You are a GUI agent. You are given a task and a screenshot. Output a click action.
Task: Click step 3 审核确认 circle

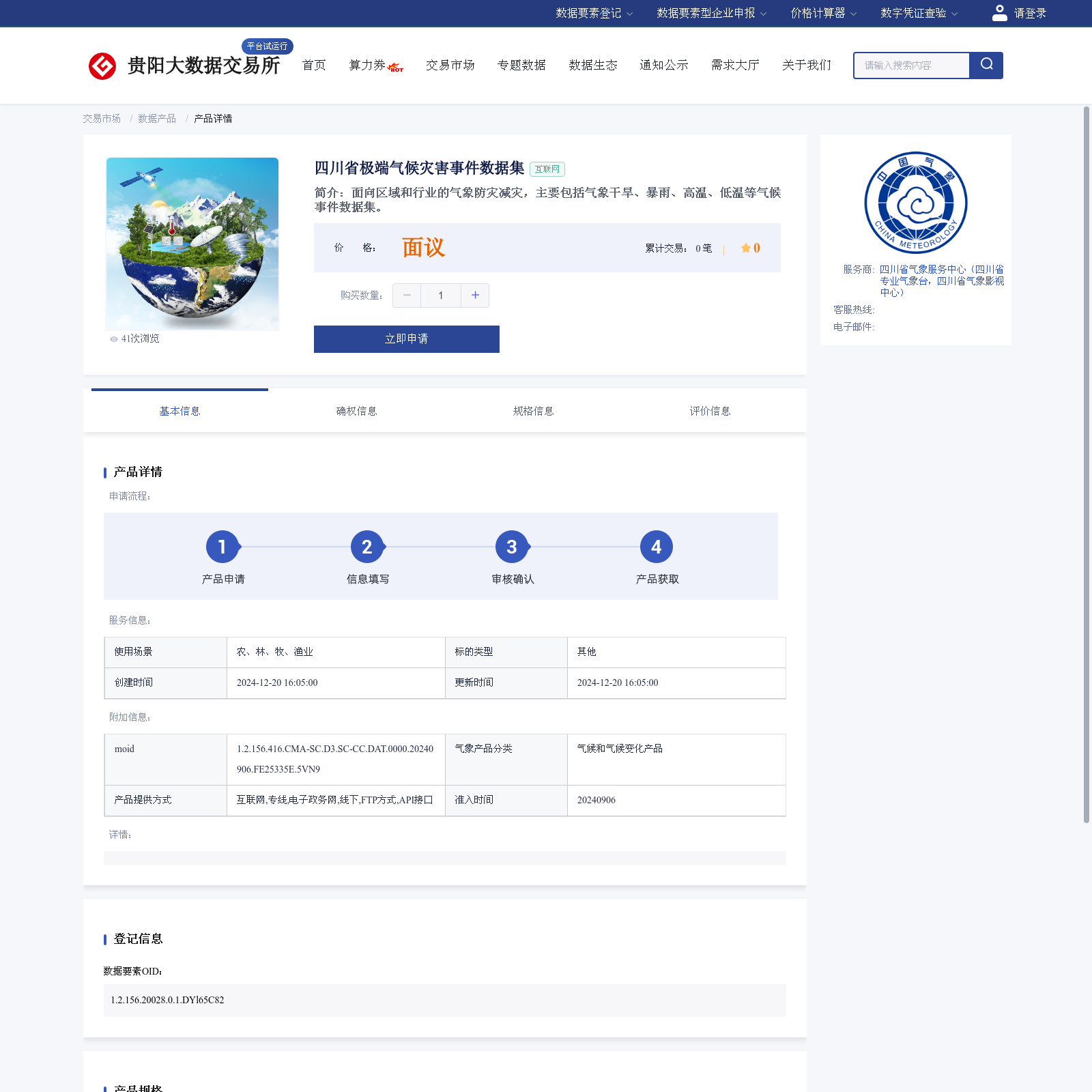coord(512,547)
